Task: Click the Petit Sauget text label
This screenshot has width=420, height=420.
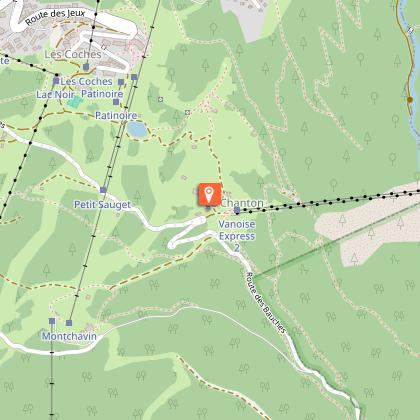Action: click(x=102, y=204)
